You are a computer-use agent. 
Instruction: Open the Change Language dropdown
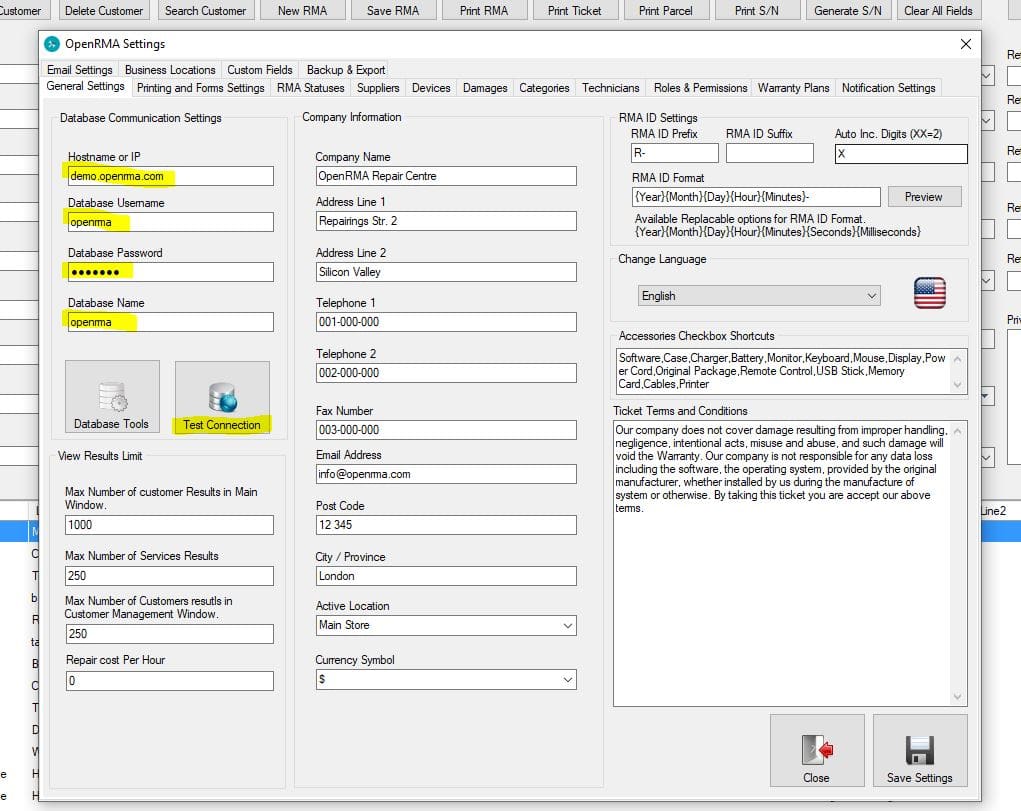click(x=759, y=296)
